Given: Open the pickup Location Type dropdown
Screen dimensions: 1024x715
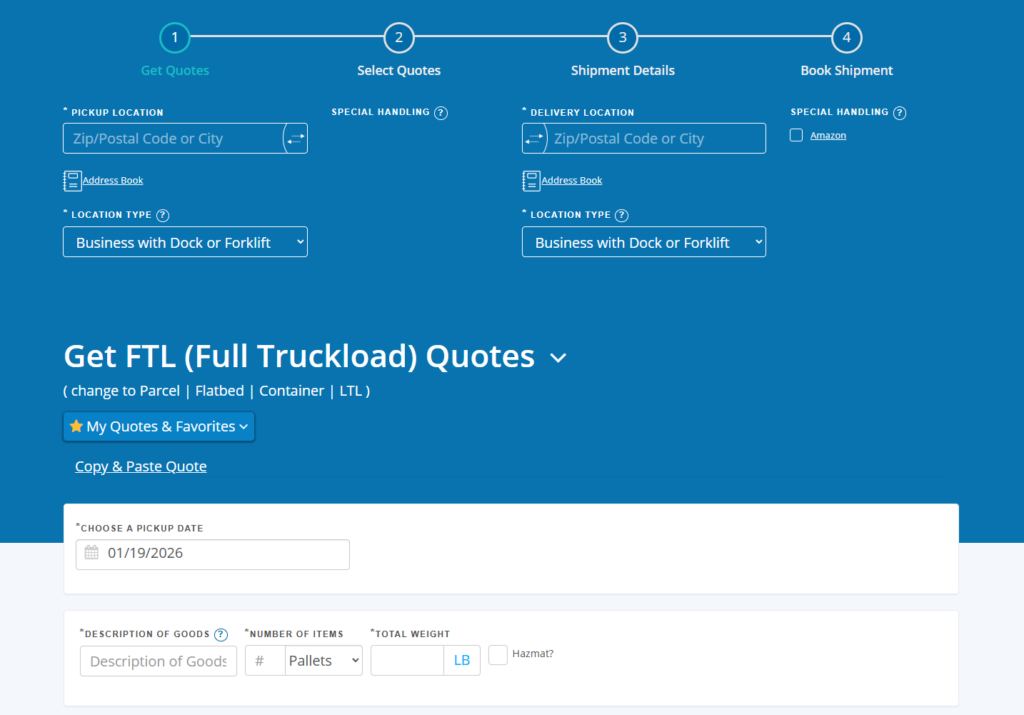Looking at the screenshot, I should click(x=185, y=241).
